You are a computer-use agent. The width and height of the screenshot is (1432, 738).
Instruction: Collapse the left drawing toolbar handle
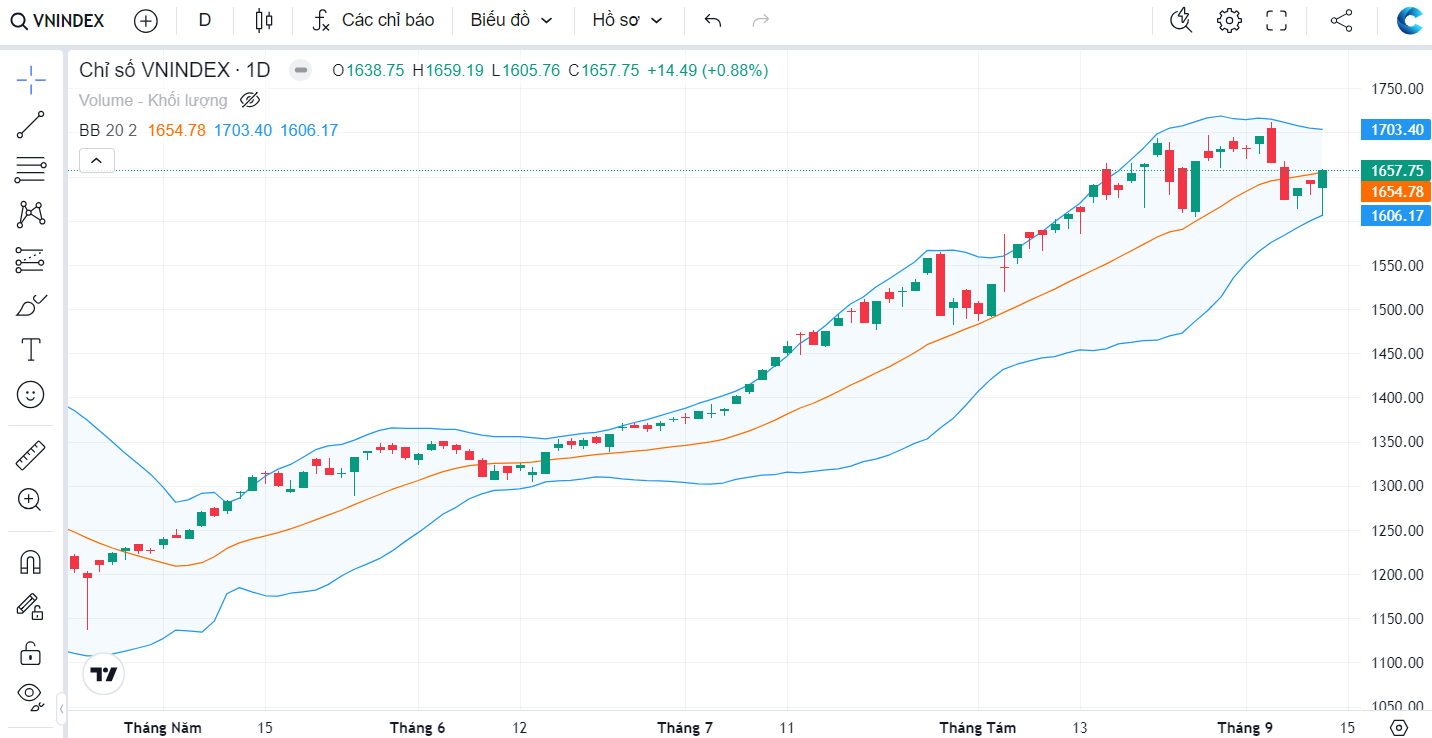click(x=62, y=709)
